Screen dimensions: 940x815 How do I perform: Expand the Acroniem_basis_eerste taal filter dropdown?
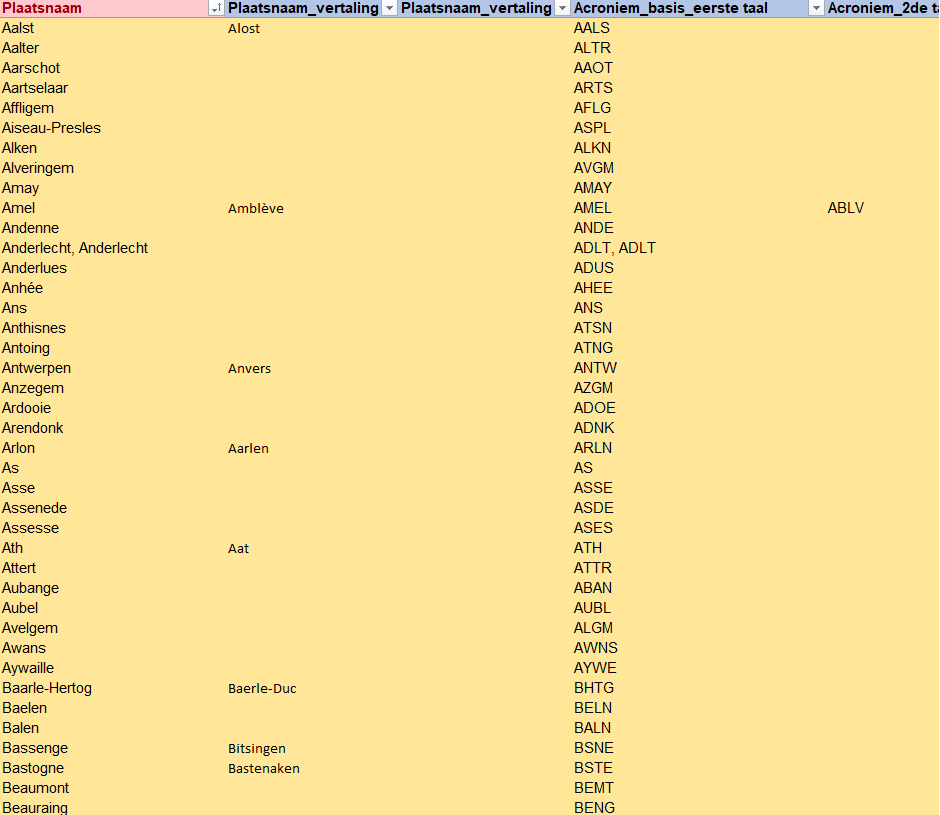coord(816,9)
